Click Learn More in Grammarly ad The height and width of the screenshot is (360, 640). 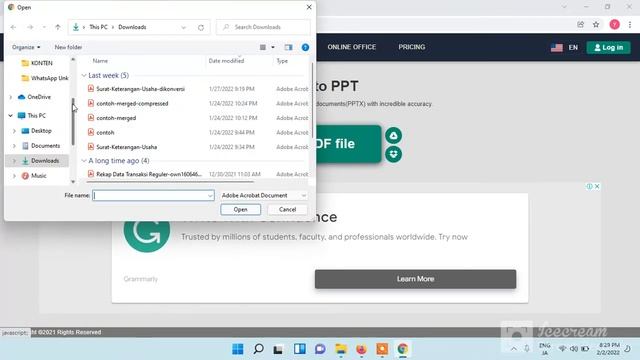point(415,279)
